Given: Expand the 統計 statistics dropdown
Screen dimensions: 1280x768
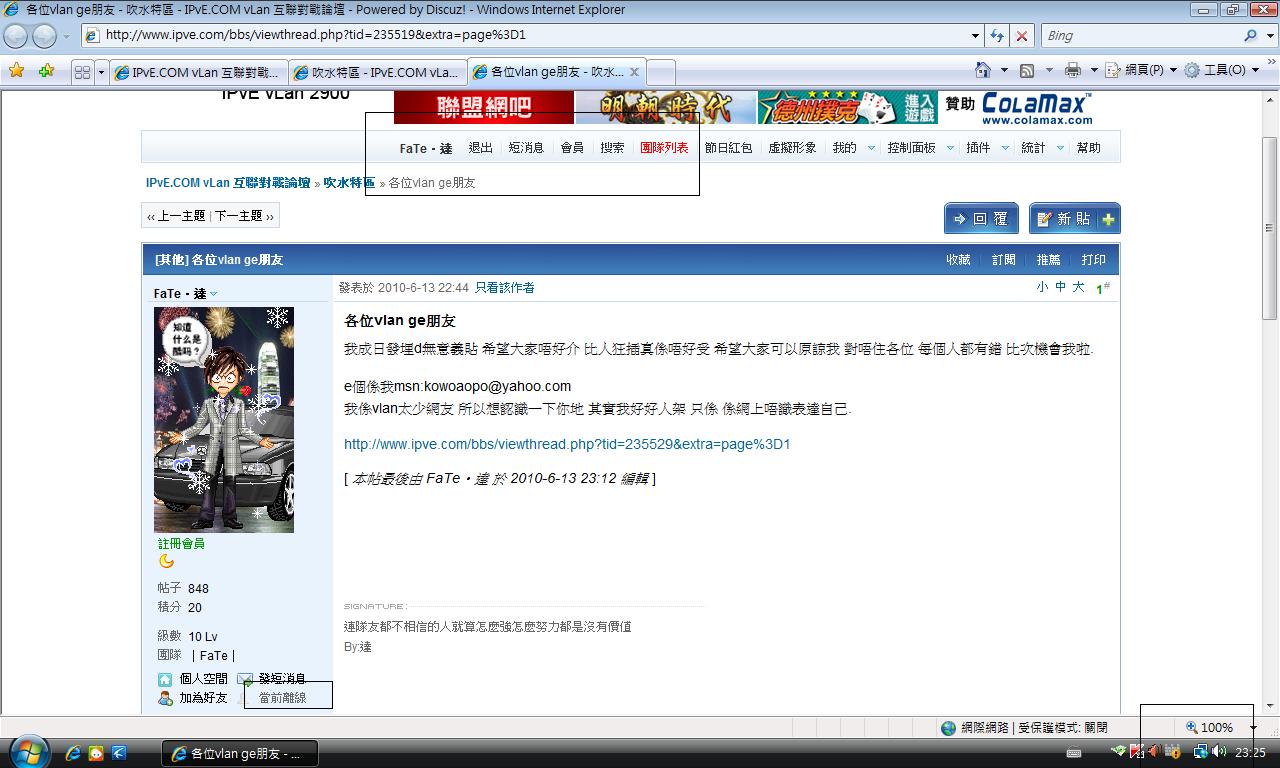Looking at the screenshot, I should pos(1060,148).
